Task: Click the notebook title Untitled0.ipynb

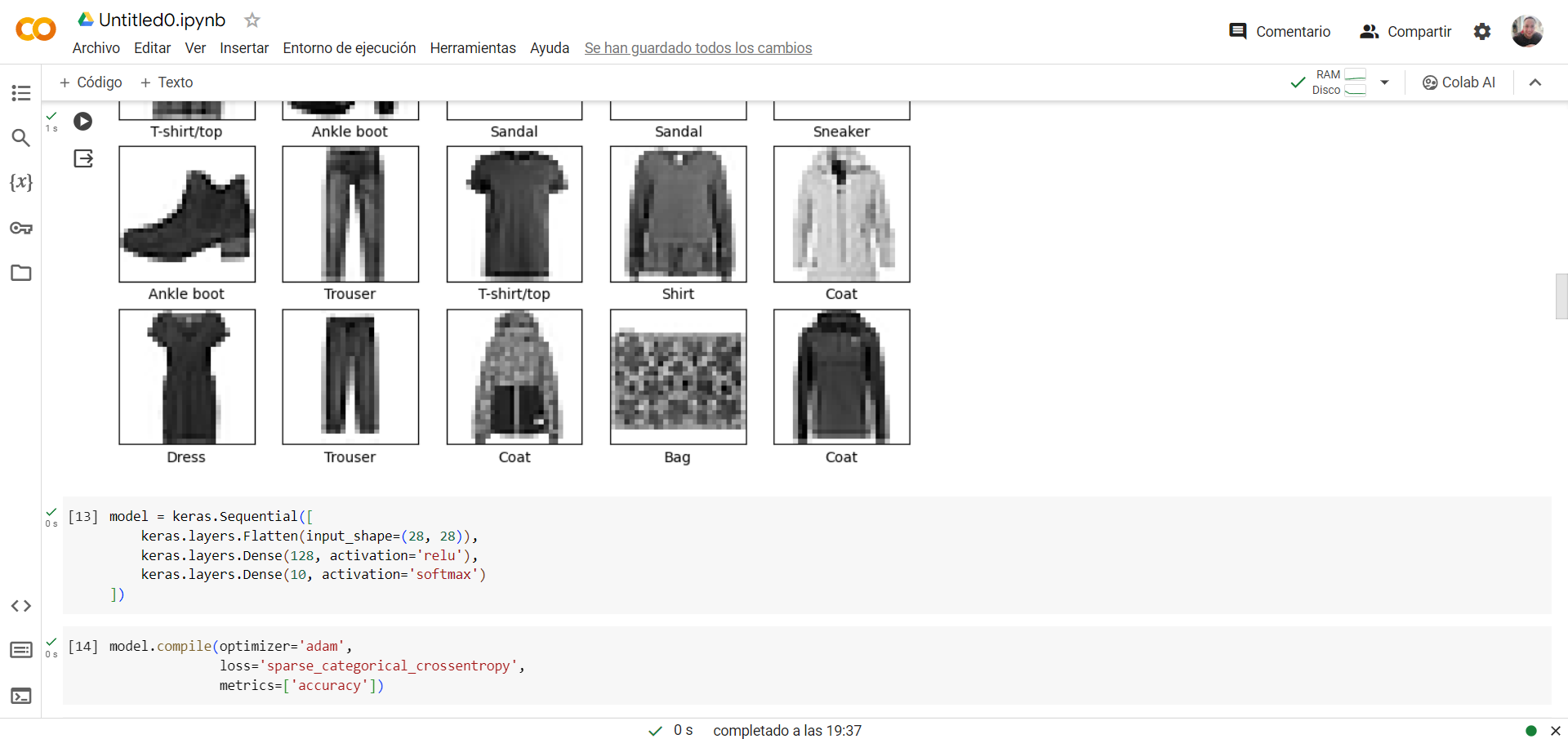Action: [x=163, y=20]
